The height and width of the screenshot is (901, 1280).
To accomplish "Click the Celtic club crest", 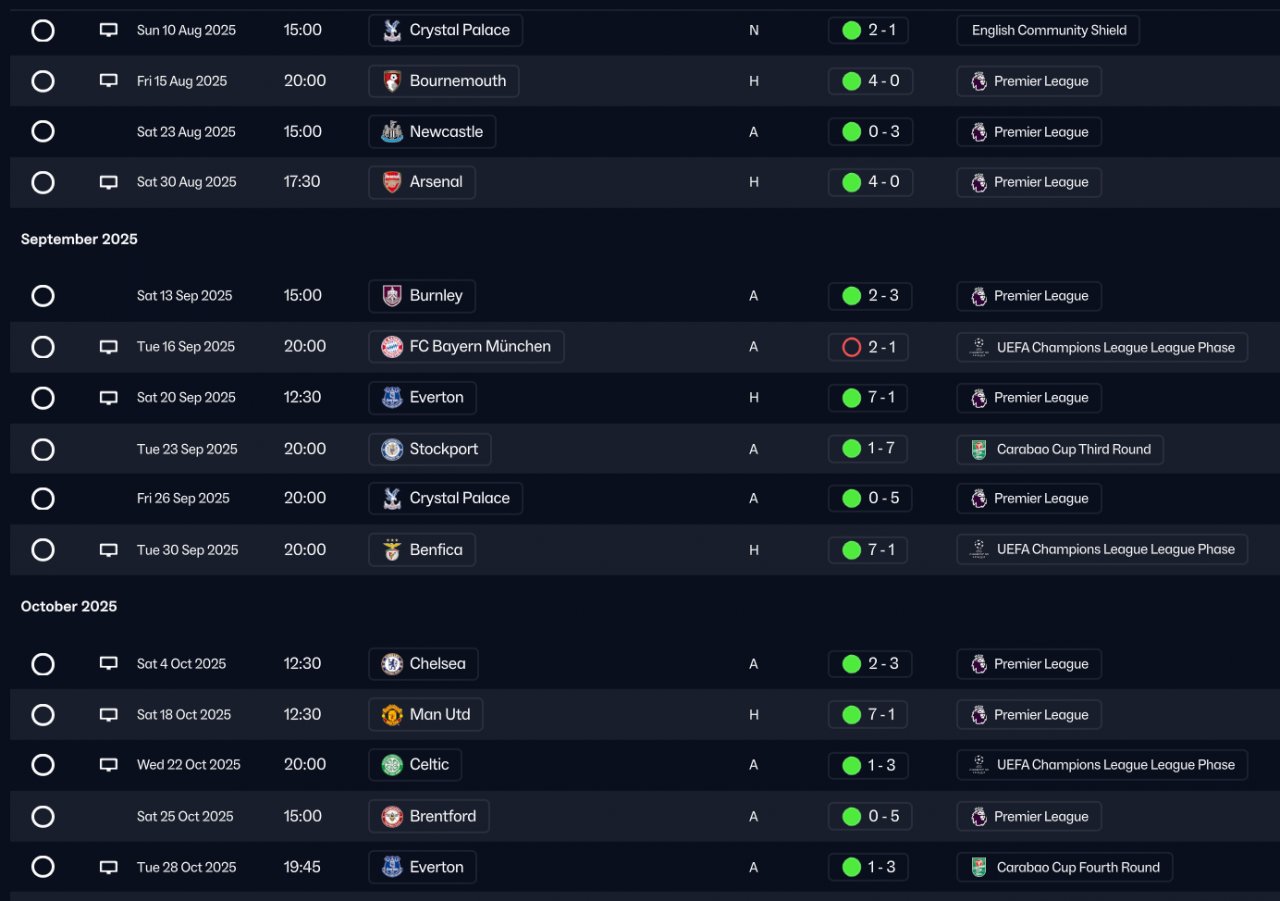I will point(392,765).
